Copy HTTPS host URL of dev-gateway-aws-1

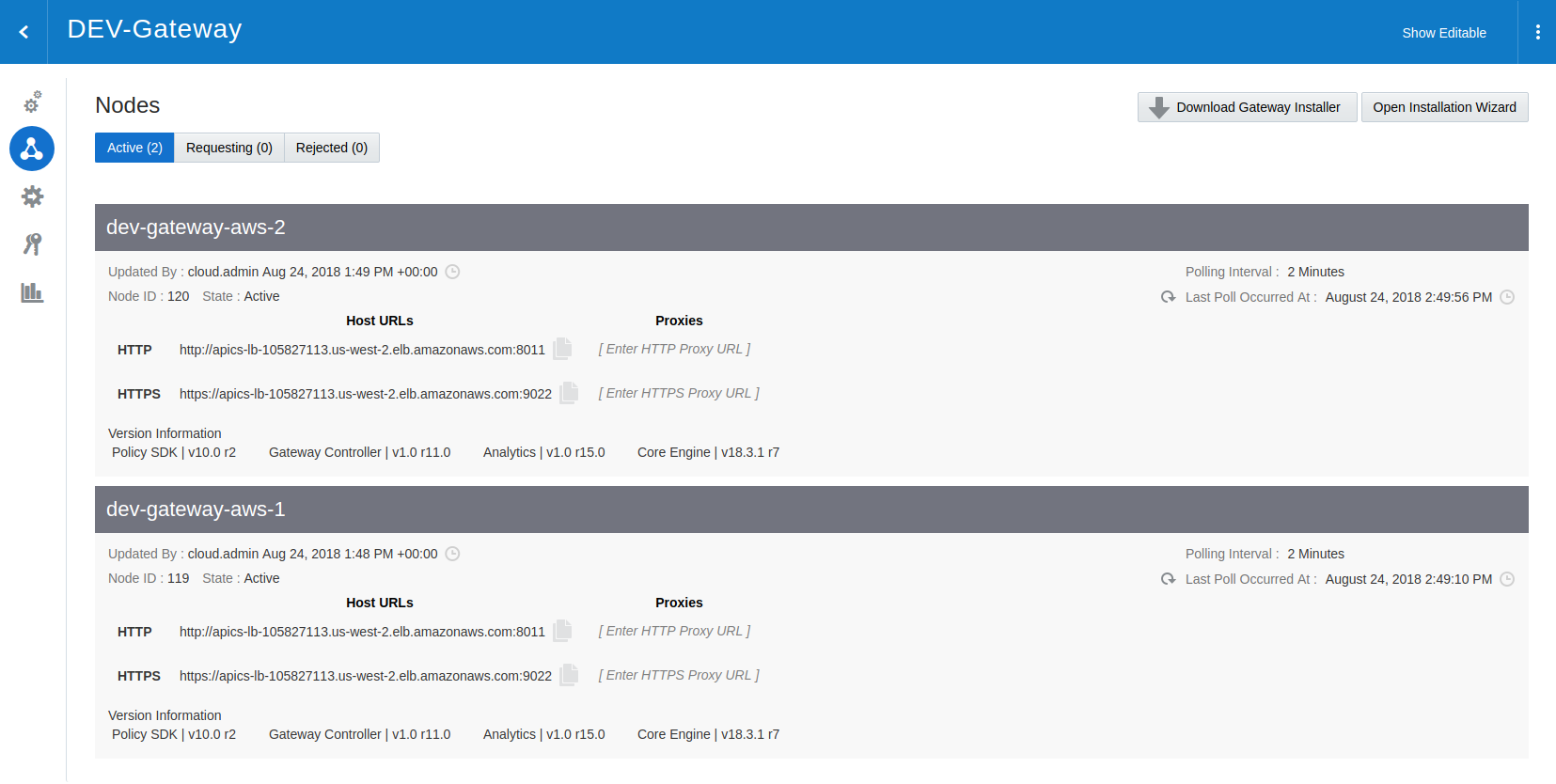tap(569, 675)
